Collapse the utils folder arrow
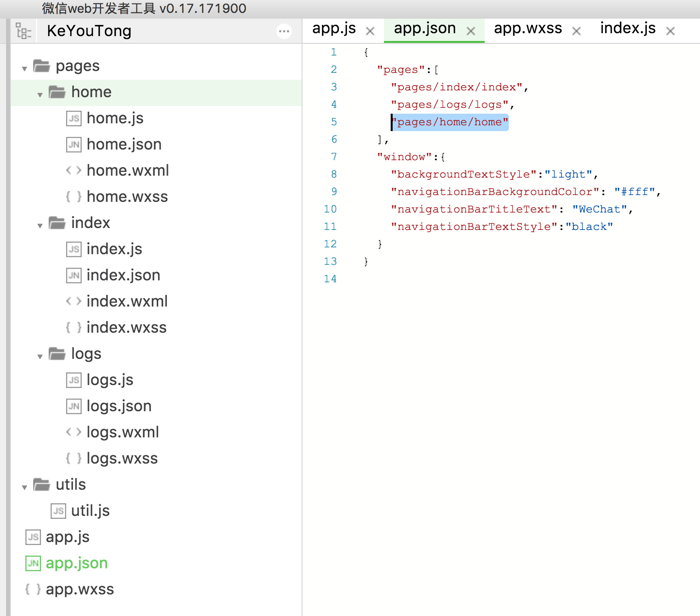Viewport: 700px width, 616px height. point(25,486)
